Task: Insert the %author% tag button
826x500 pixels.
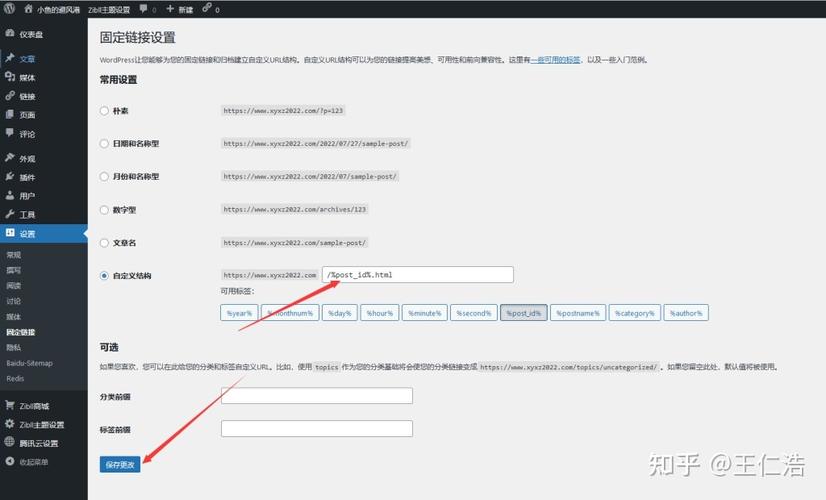Action: 686,313
